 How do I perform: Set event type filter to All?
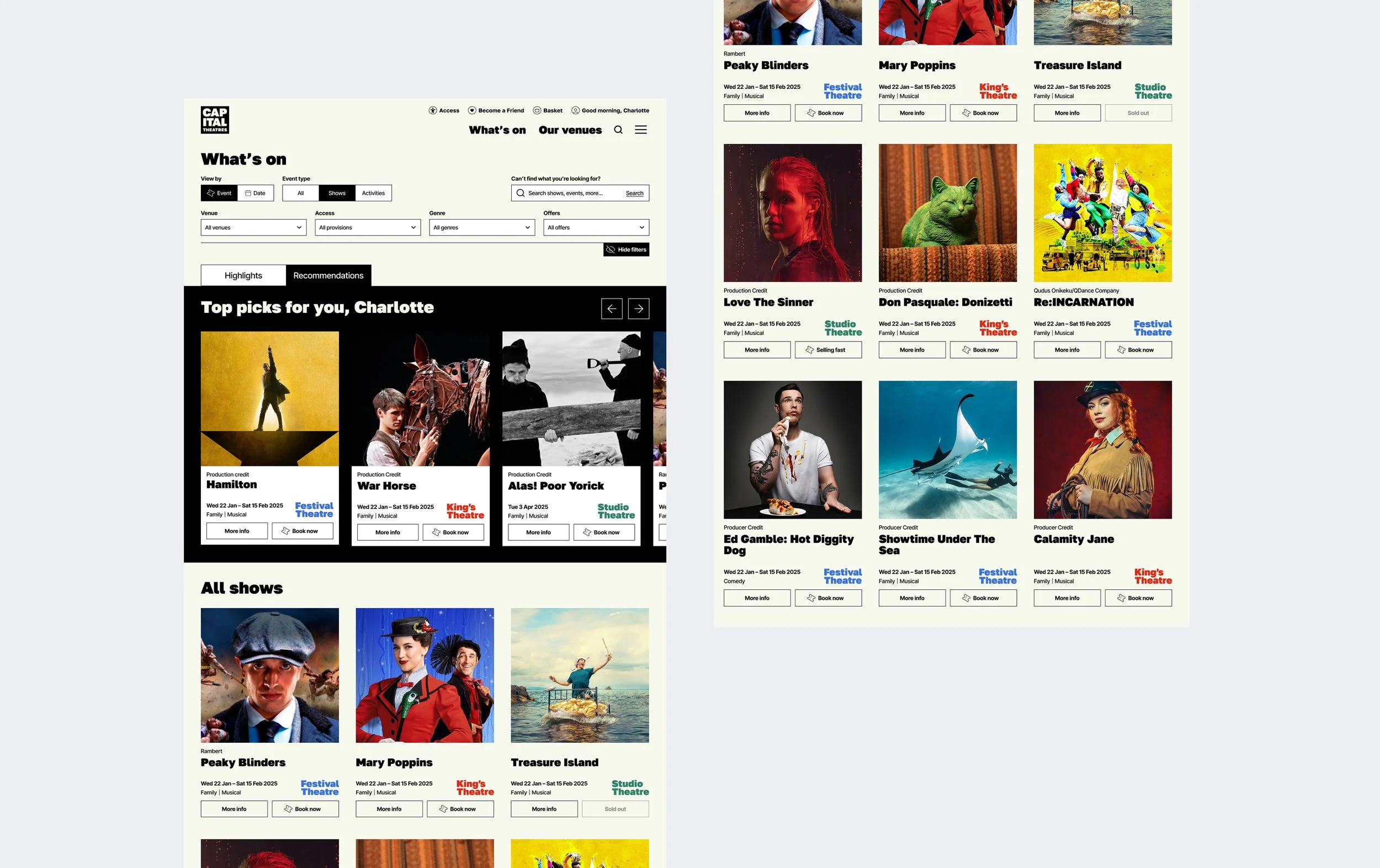coord(300,193)
